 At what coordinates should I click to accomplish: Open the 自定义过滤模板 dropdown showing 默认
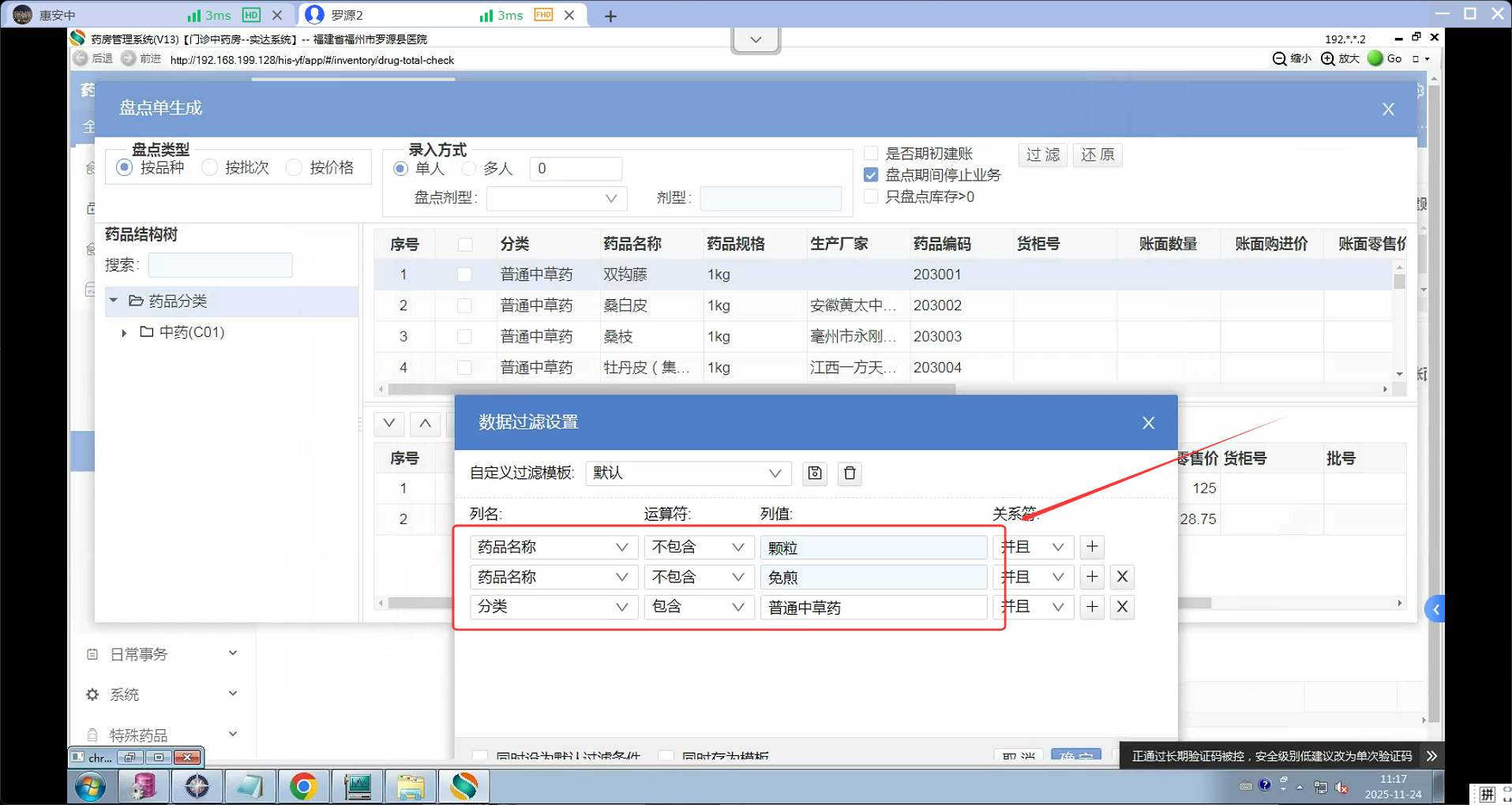pos(688,474)
